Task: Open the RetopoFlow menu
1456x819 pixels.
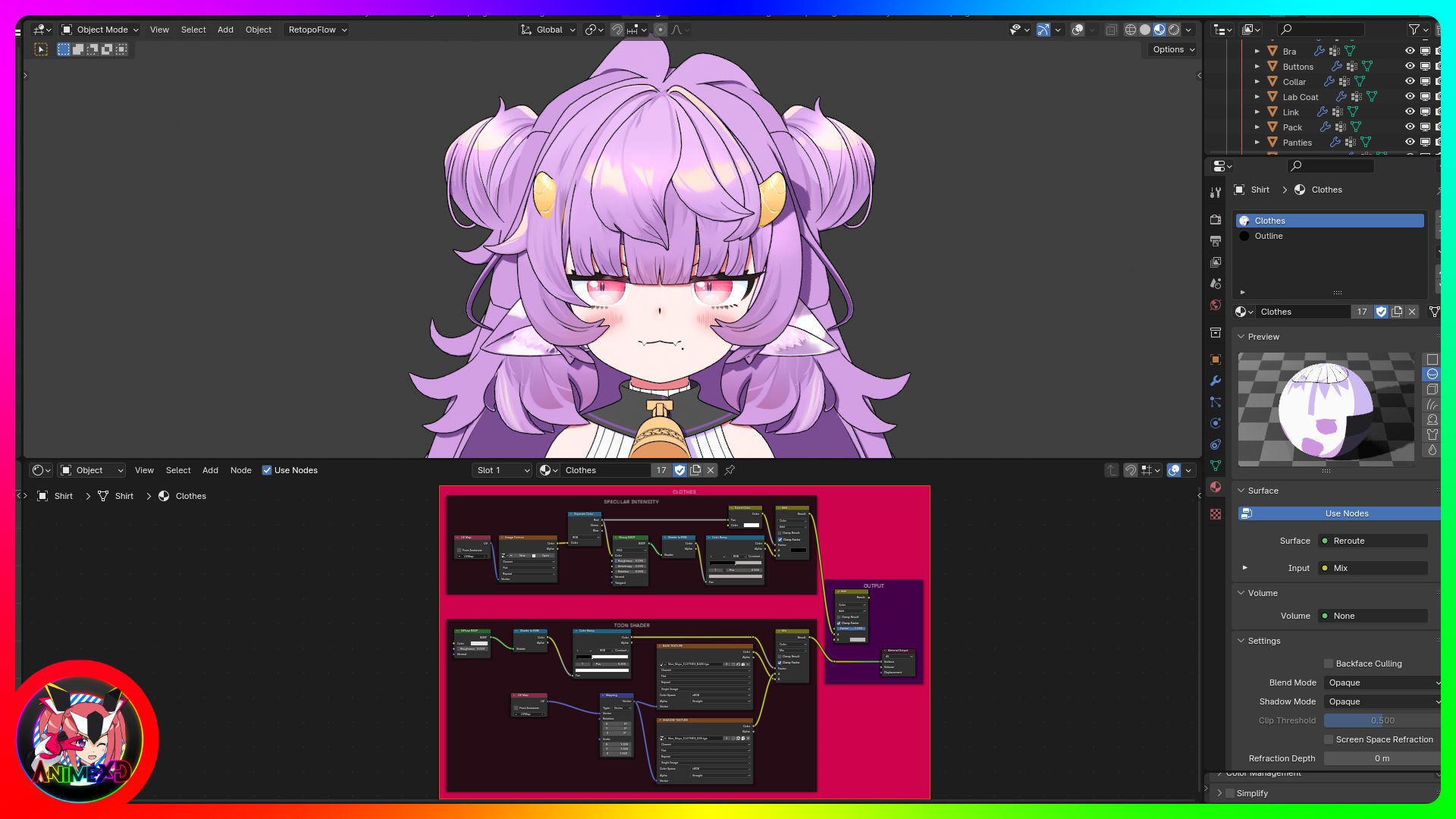Action: point(317,30)
